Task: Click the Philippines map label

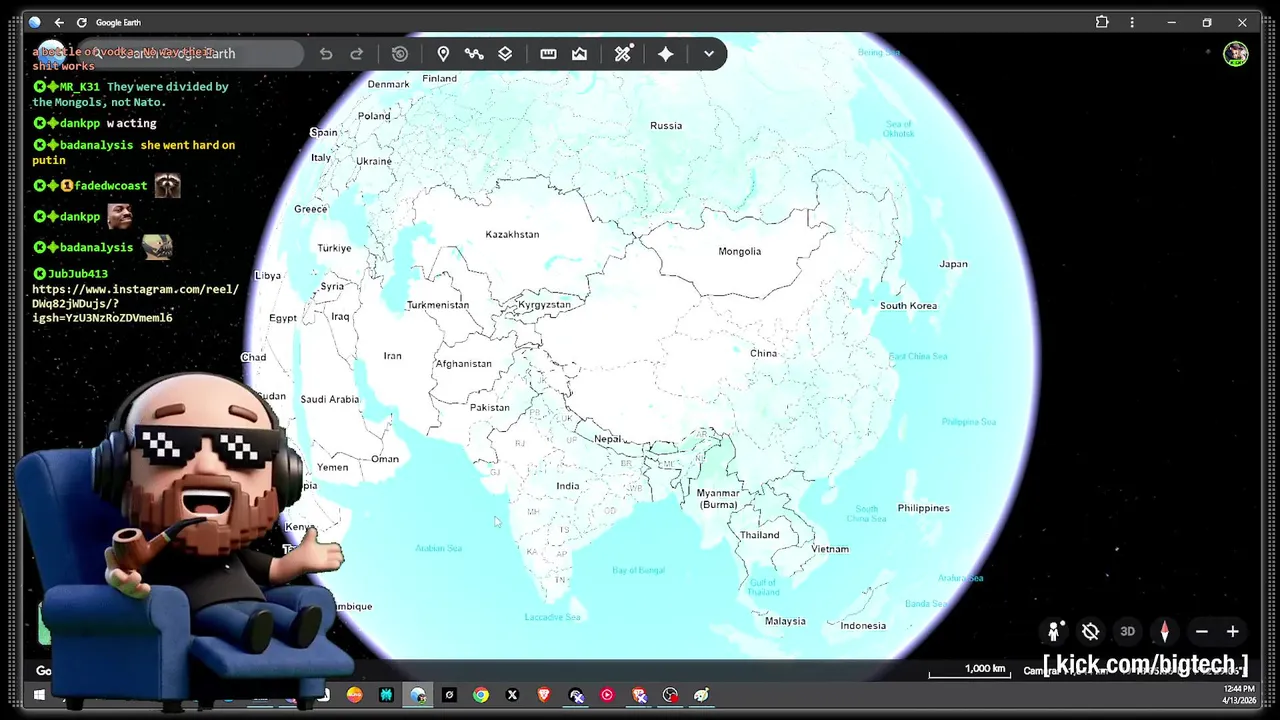Action: tap(923, 508)
